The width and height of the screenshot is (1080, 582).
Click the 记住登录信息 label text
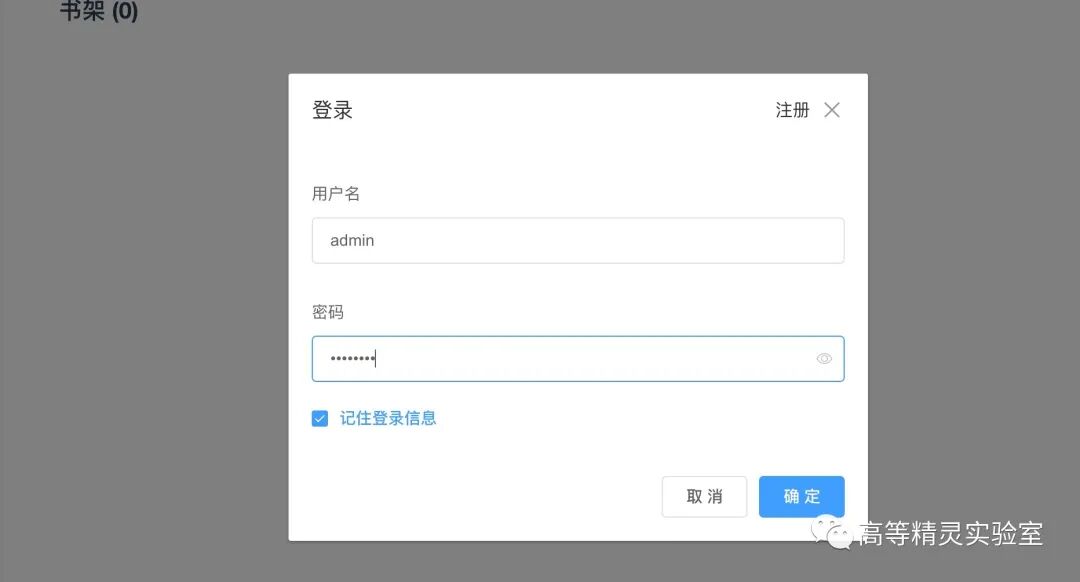[388, 419]
